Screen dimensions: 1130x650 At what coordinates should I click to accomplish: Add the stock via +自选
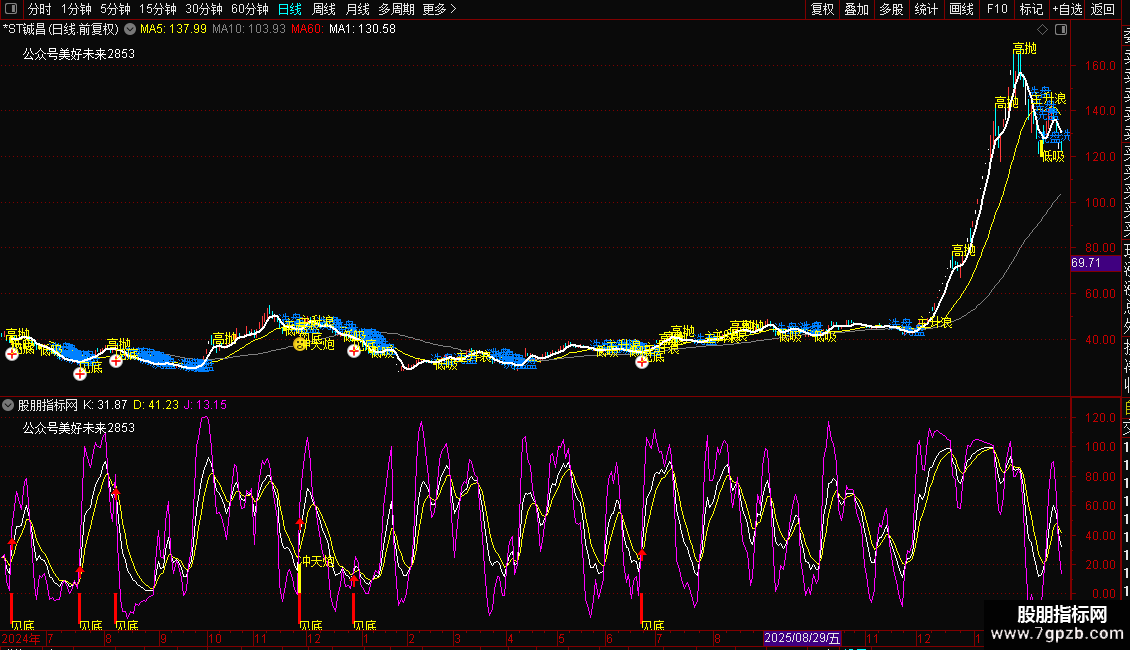(x=1066, y=9)
